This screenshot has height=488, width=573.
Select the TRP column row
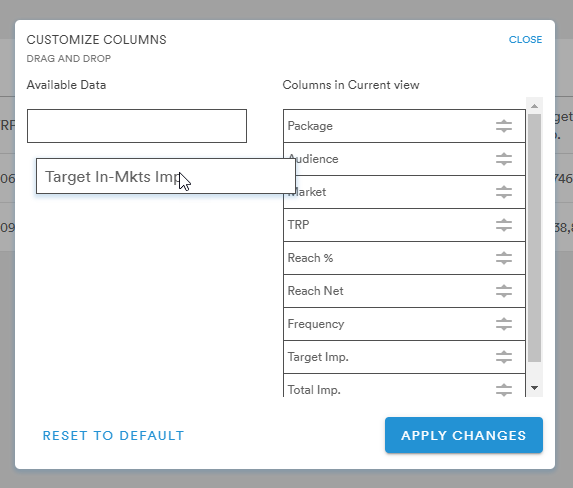click(404, 225)
